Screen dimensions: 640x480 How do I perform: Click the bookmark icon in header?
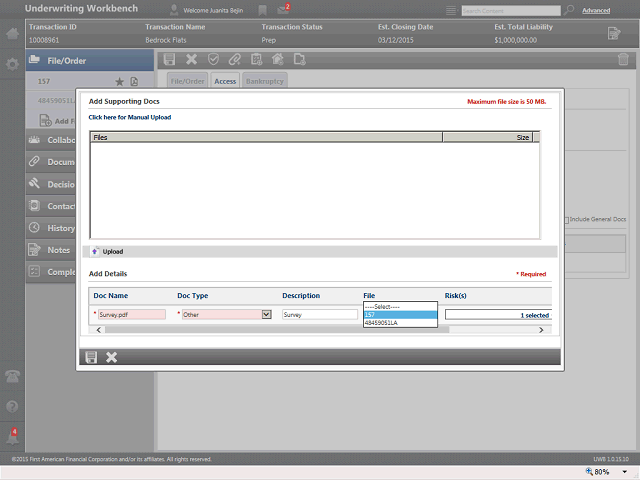pyautogui.click(x=262, y=10)
